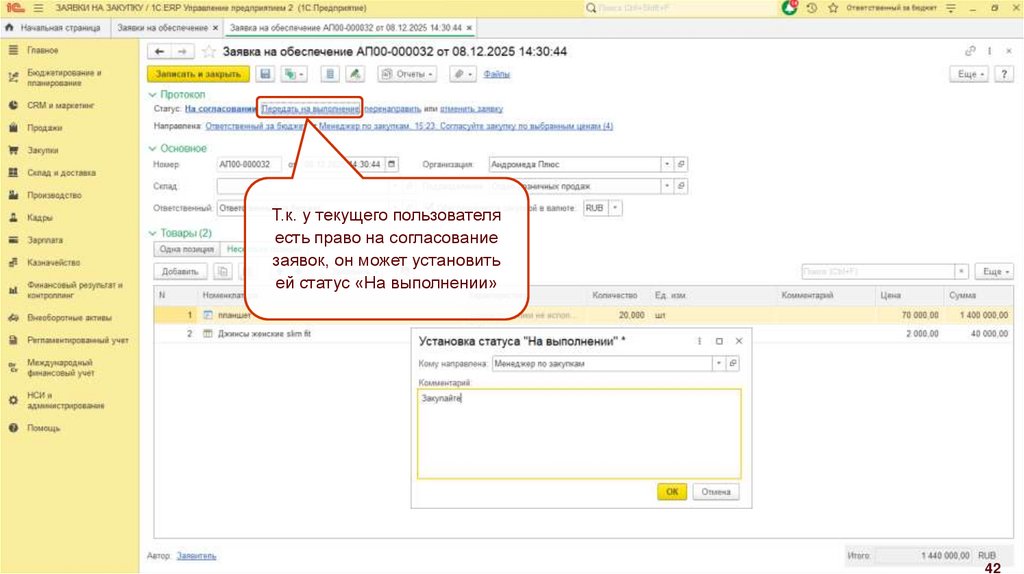Open service settings icon beside user name
This screenshot has height=574, width=1024.
tap(951, 8)
